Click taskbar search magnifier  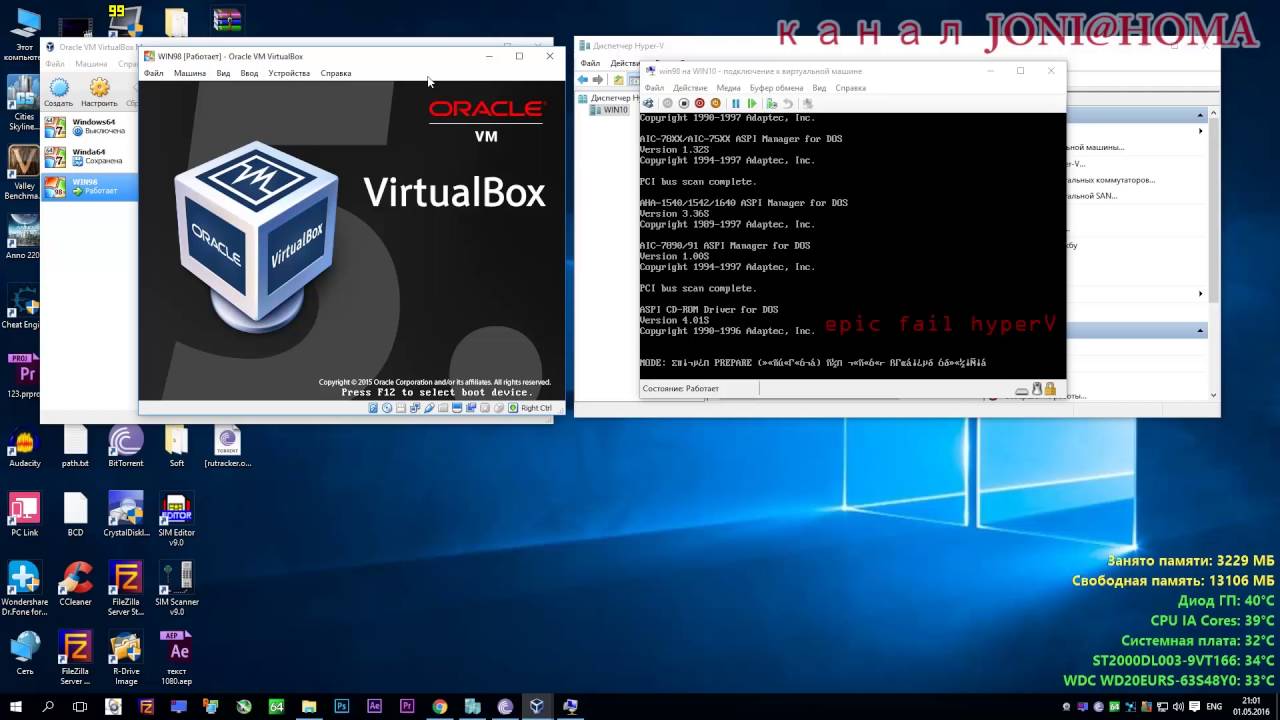(x=48, y=706)
